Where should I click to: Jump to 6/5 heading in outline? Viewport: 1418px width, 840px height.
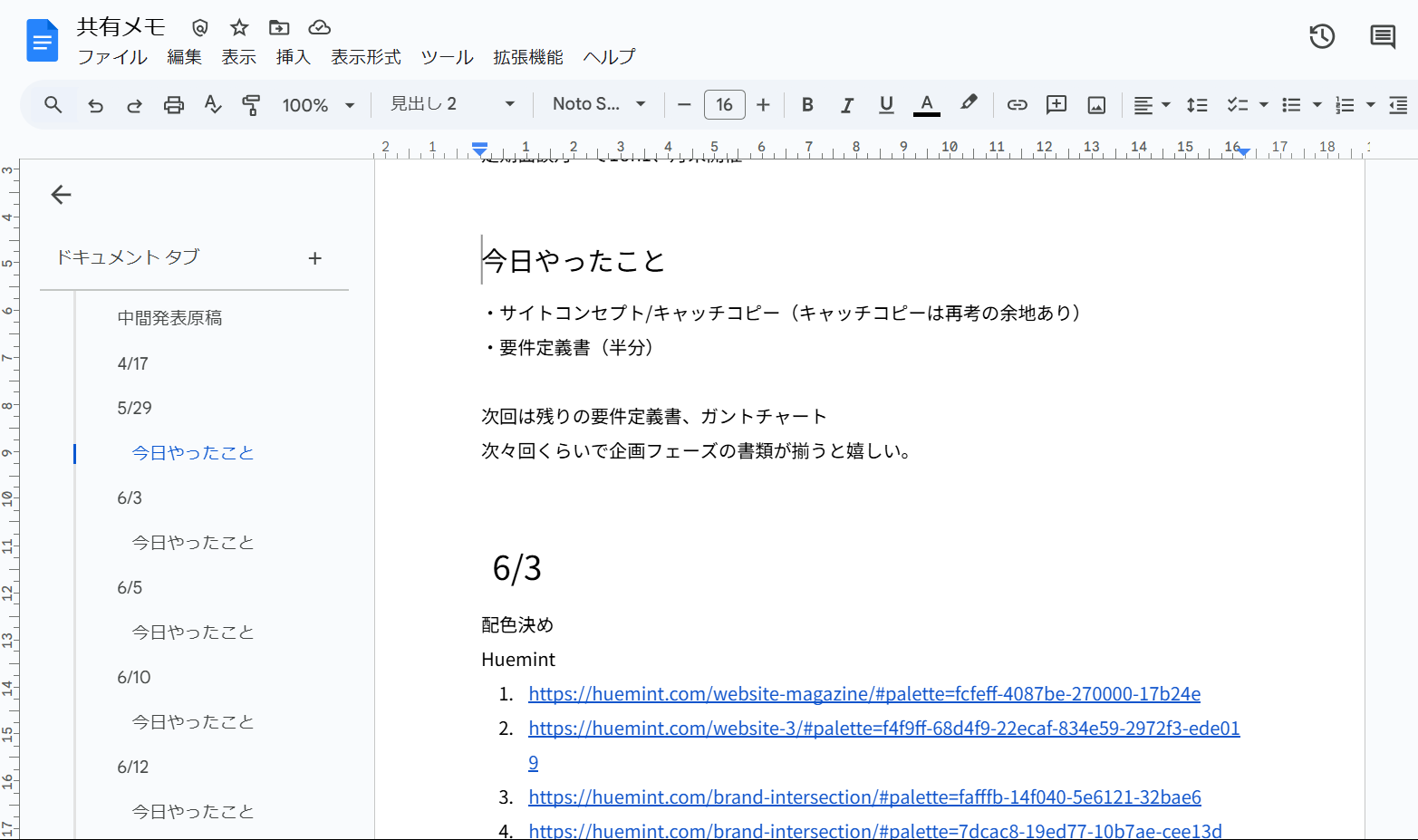click(130, 587)
